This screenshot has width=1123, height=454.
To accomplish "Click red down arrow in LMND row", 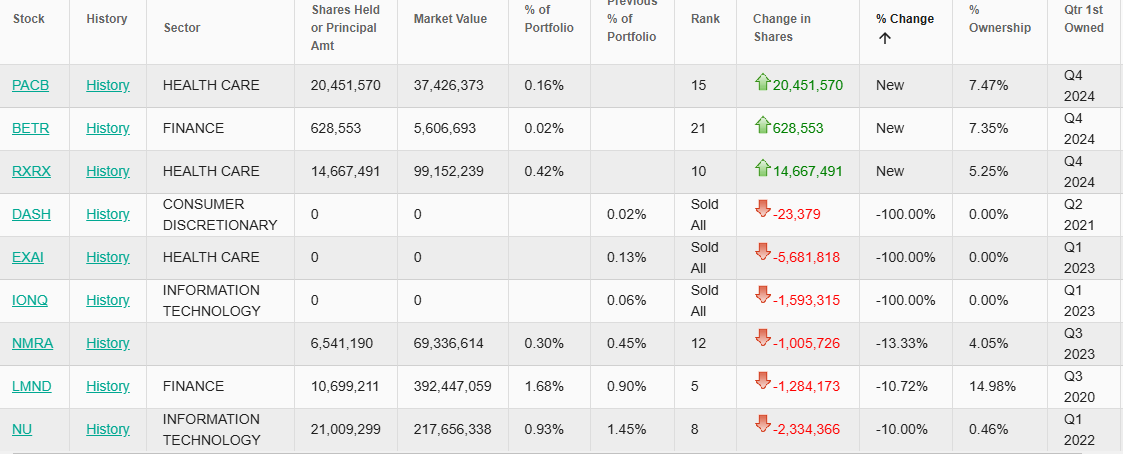I will click(763, 381).
